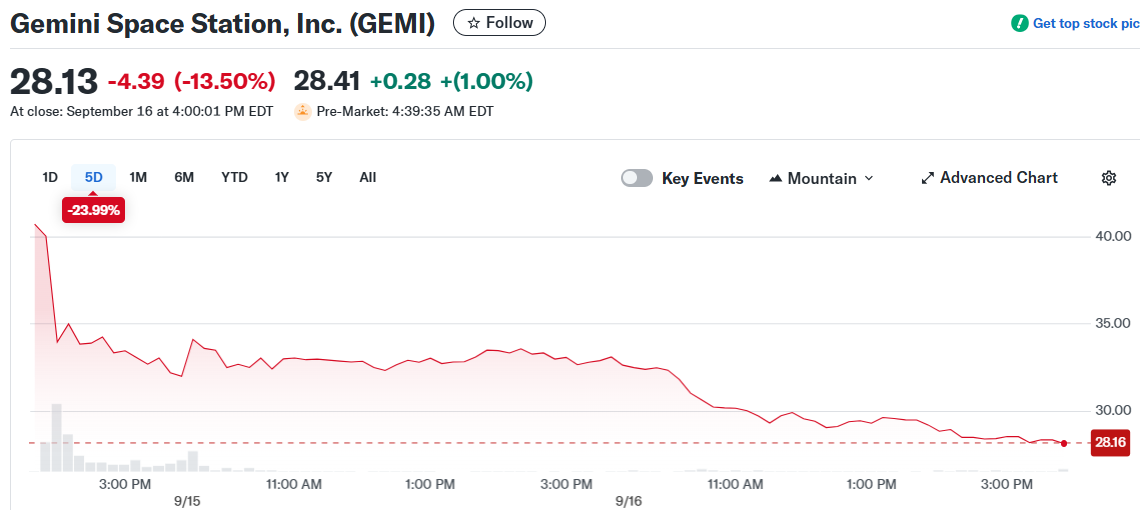The height and width of the screenshot is (510, 1140).
Task: Click the 9/15 date label on x-axis
Action: [x=188, y=501]
